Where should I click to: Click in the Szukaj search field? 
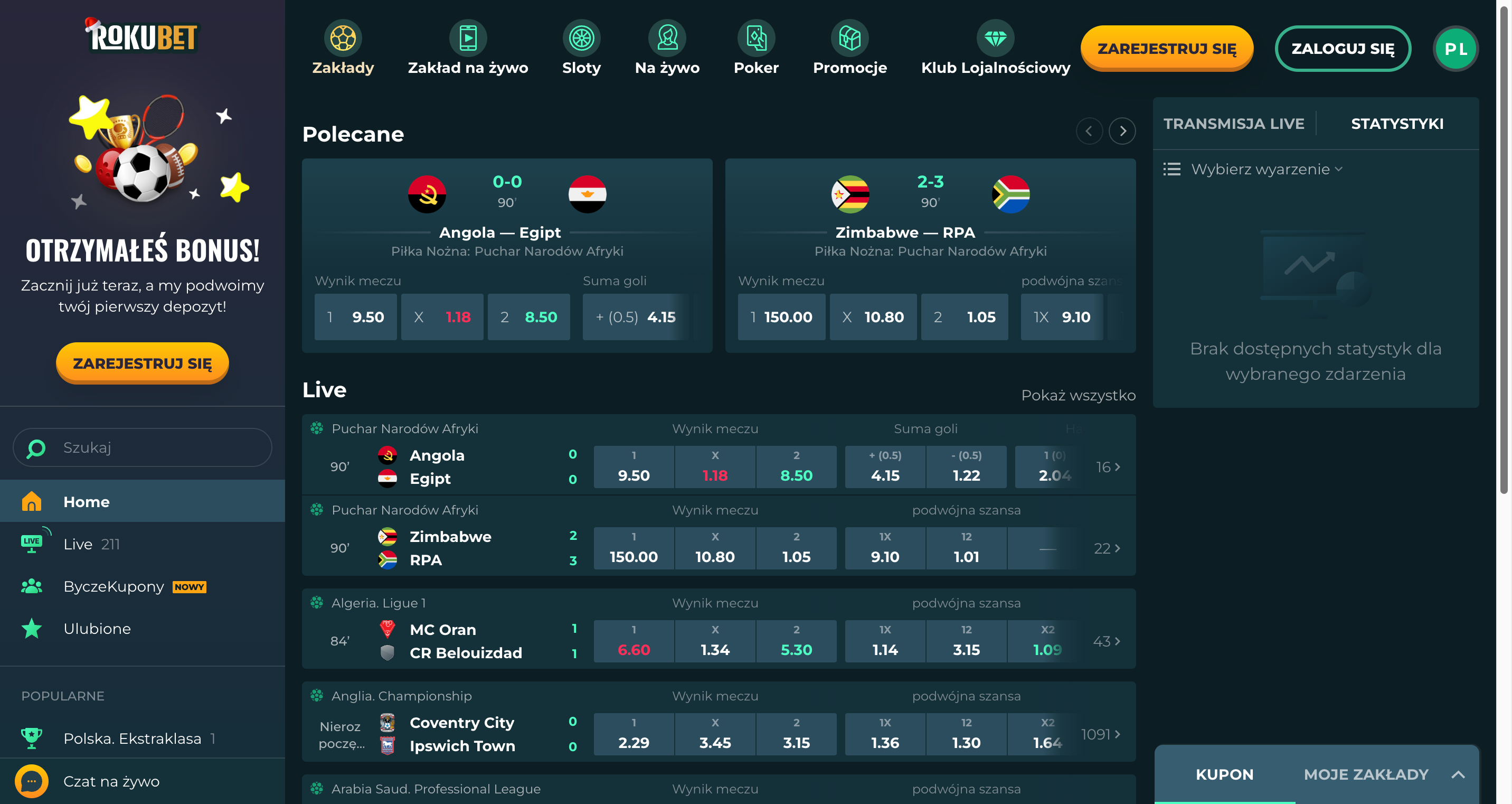tap(143, 447)
